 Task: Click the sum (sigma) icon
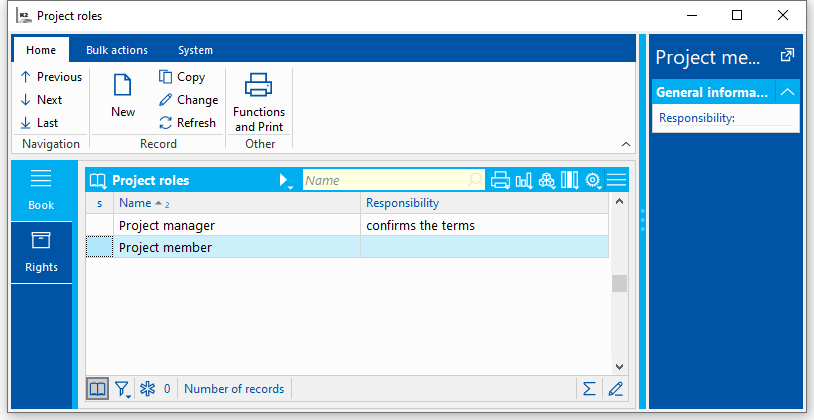(x=589, y=389)
